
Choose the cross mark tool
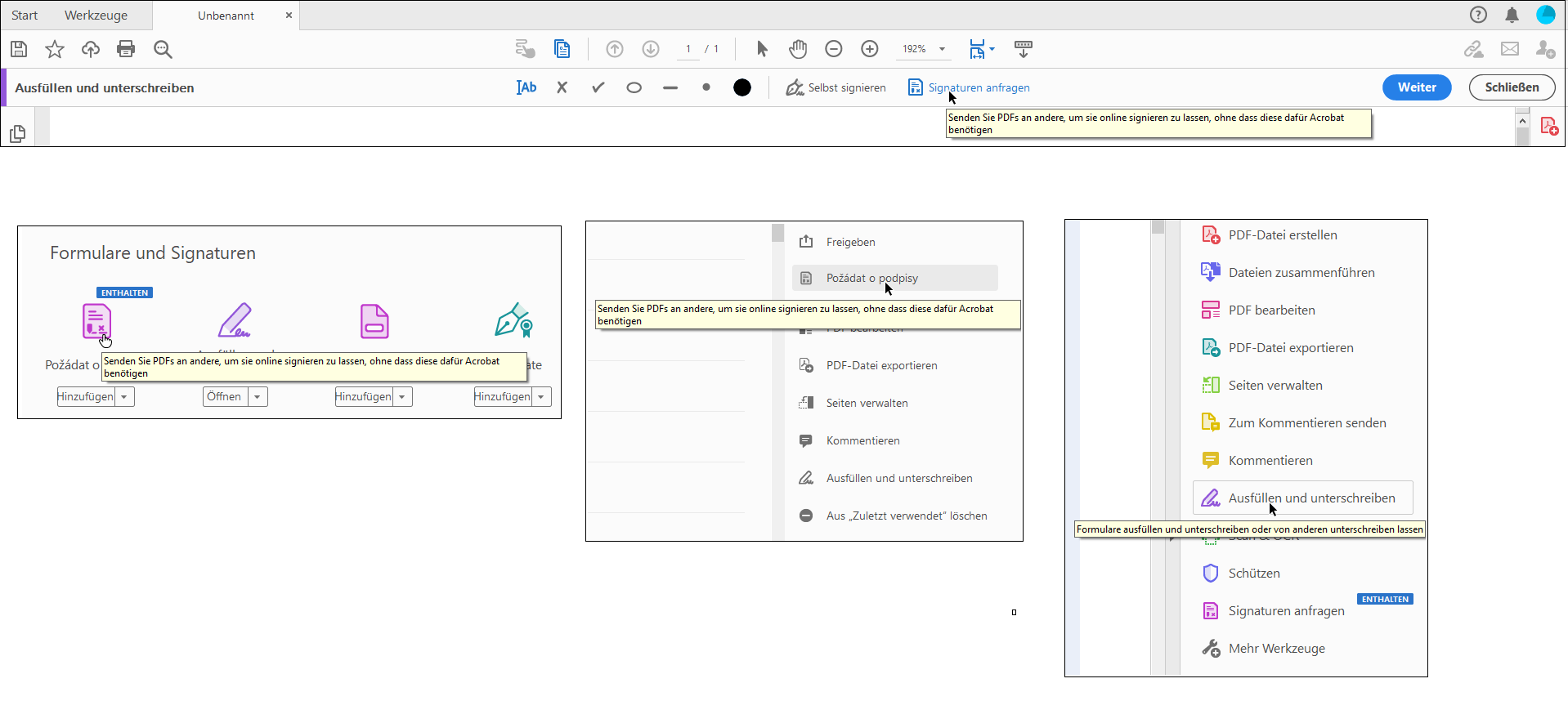[562, 87]
